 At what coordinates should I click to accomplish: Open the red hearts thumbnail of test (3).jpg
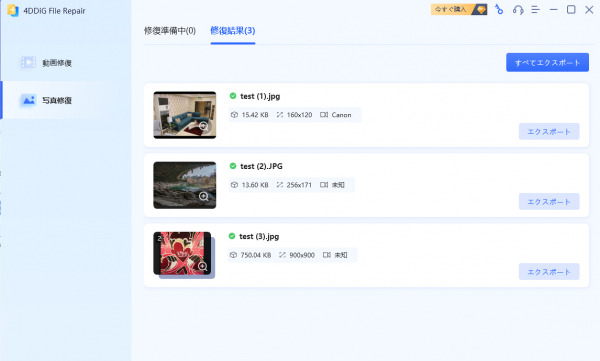click(183, 253)
